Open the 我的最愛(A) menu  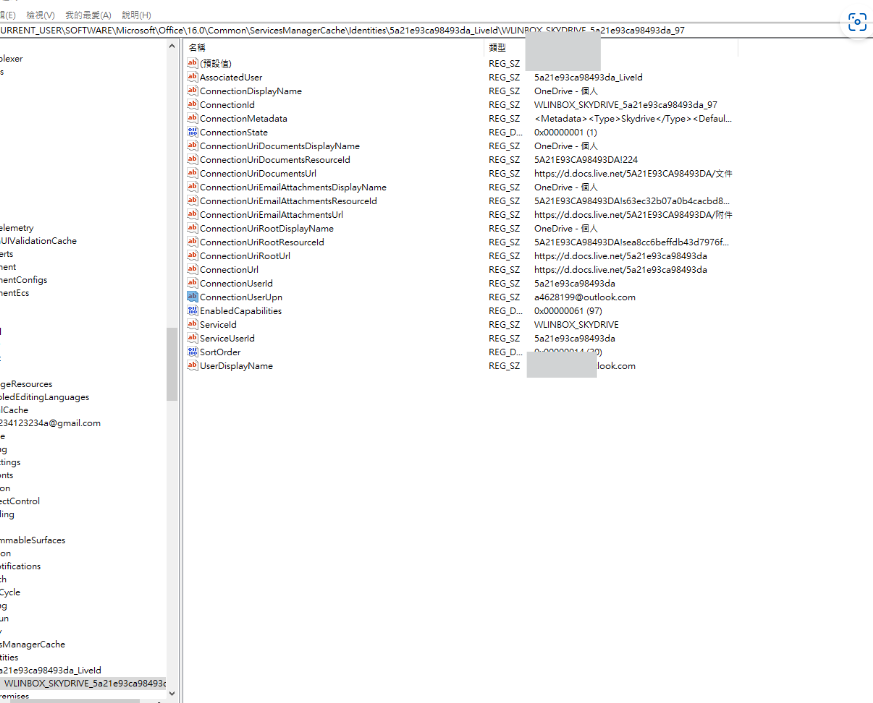[89, 15]
